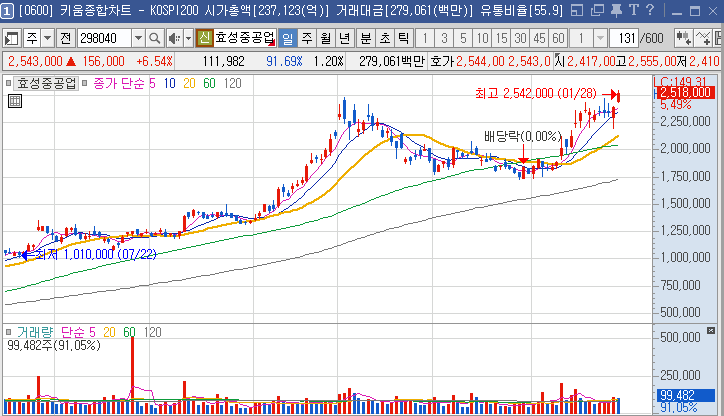This screenshot has width=724, height=416.
Task: Switch to 분 minute period
Action: point(364,38)
